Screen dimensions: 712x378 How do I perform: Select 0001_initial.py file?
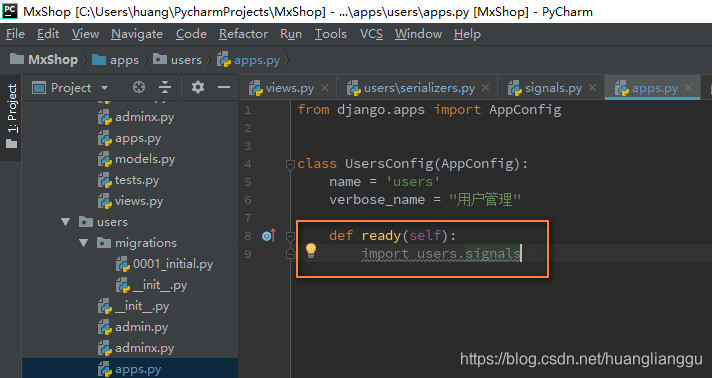(164, 264)
